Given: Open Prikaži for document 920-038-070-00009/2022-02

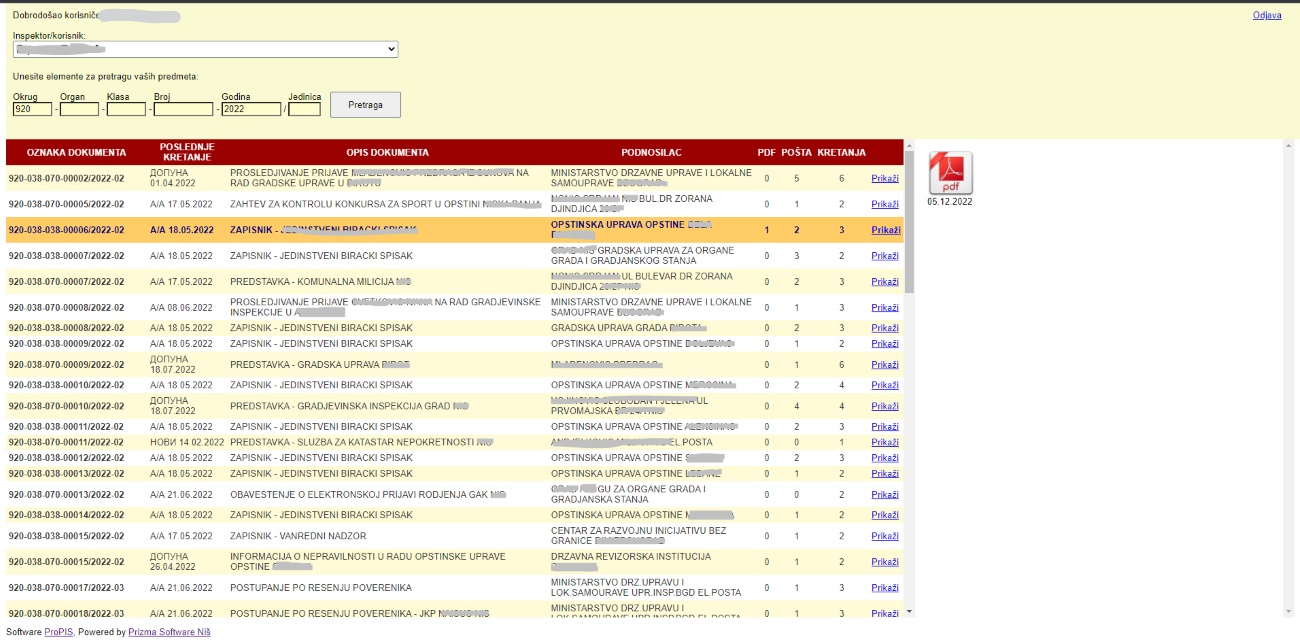Looking at the screenshot, I should pos(885,364).
